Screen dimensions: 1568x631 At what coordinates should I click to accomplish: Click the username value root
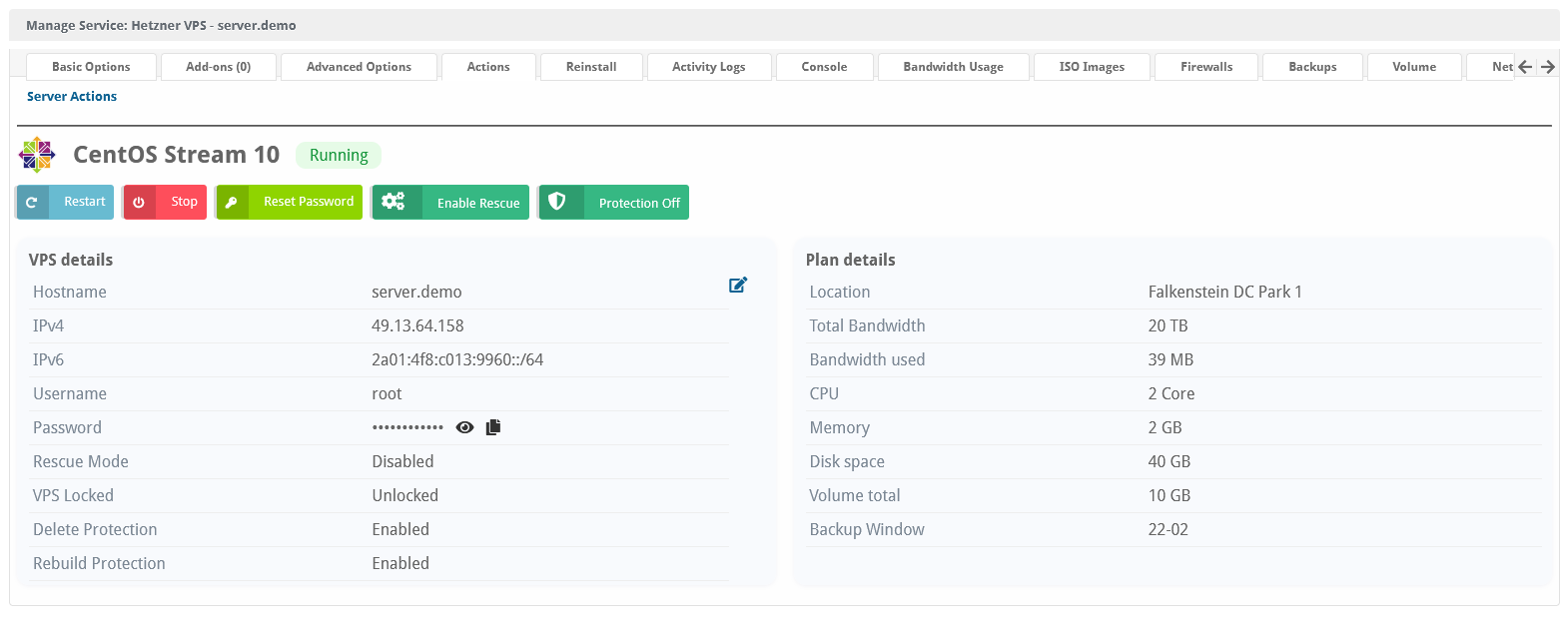point(387,393)
